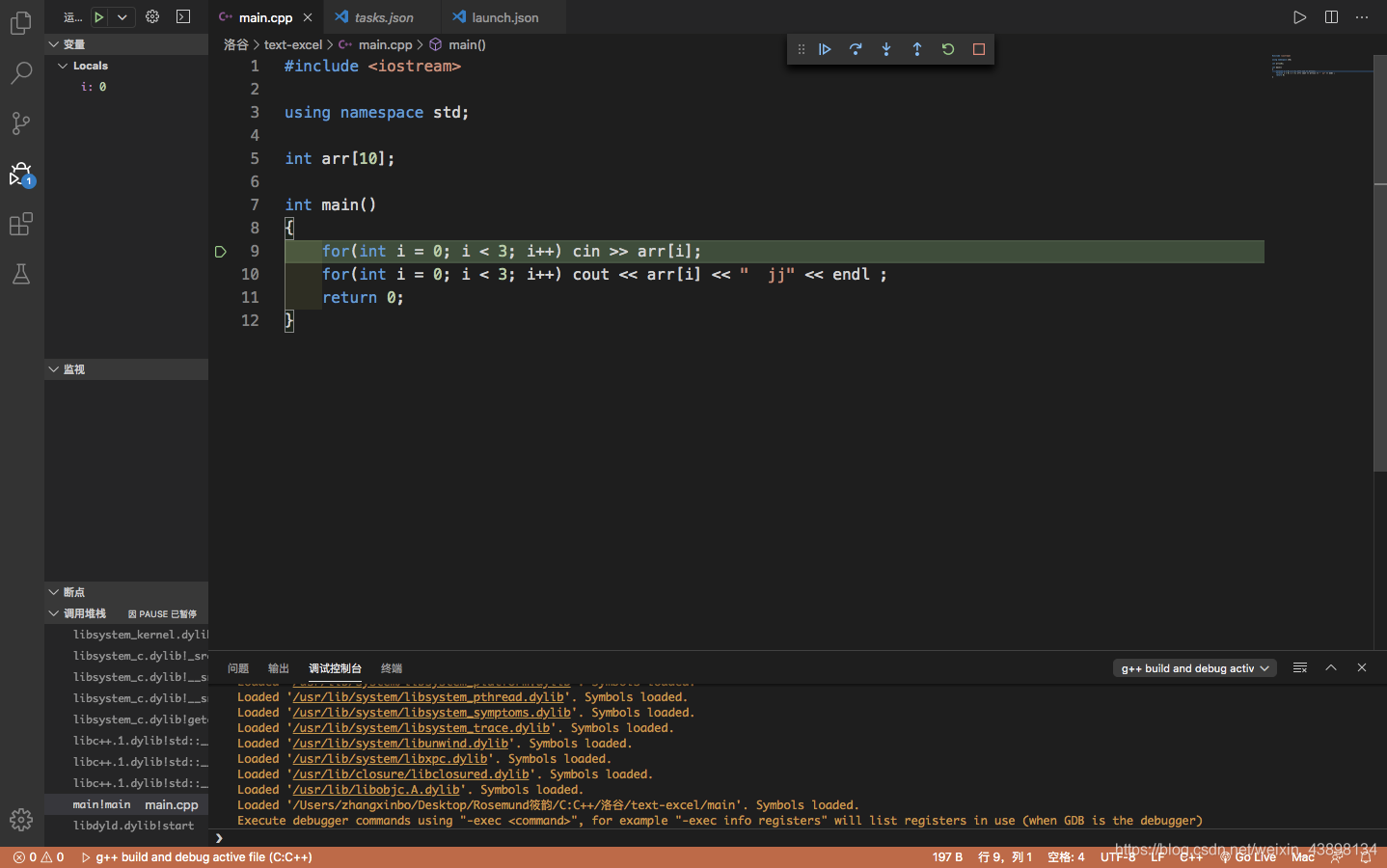Click the code minimap preview
Screen dimensions: 1387x868
tap(1321, 65)
